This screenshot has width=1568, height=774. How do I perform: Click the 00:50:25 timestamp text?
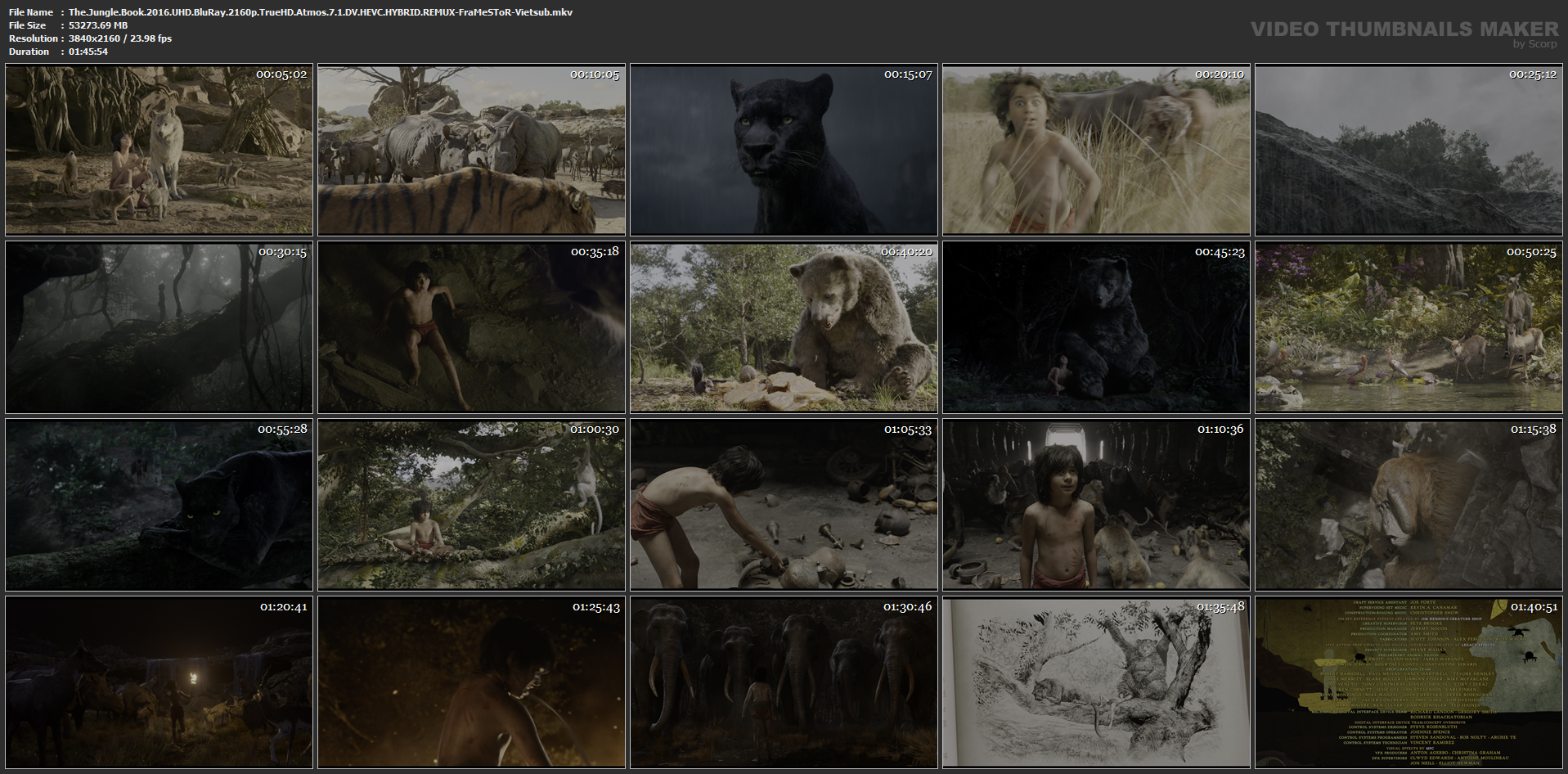1532,252
